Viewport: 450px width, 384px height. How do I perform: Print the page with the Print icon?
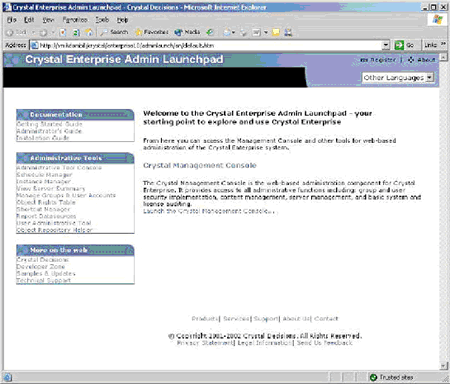click(243, 32)
